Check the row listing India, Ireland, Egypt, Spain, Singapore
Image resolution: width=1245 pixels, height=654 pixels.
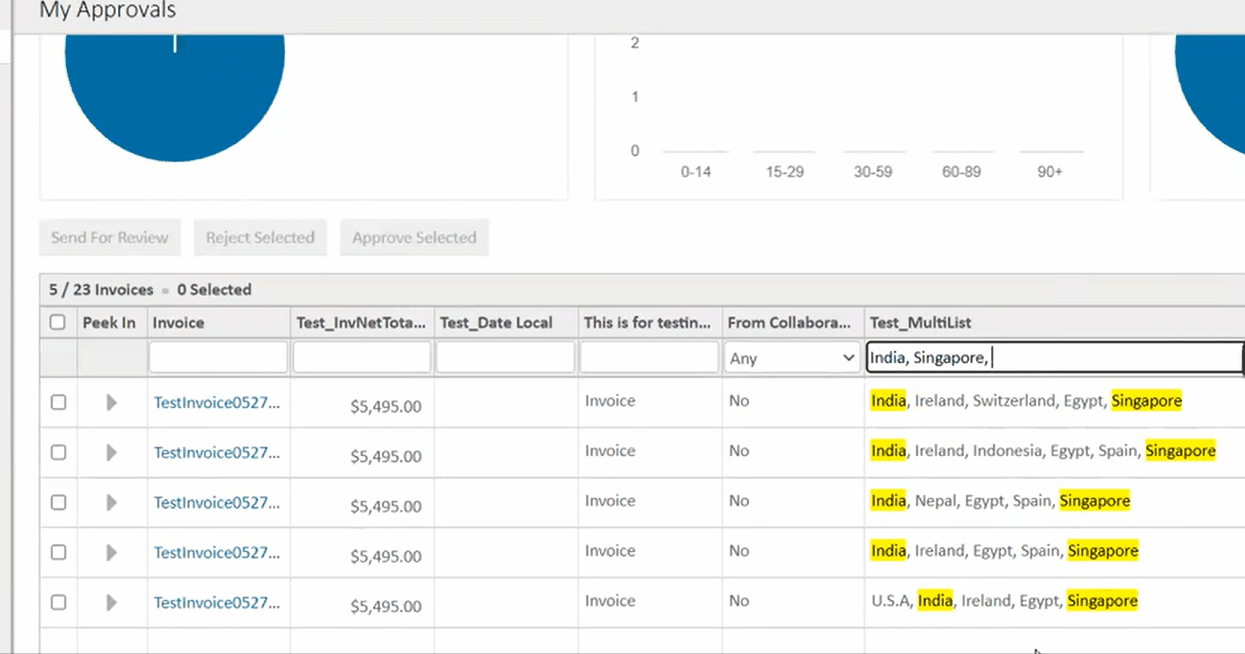point(58,552)
